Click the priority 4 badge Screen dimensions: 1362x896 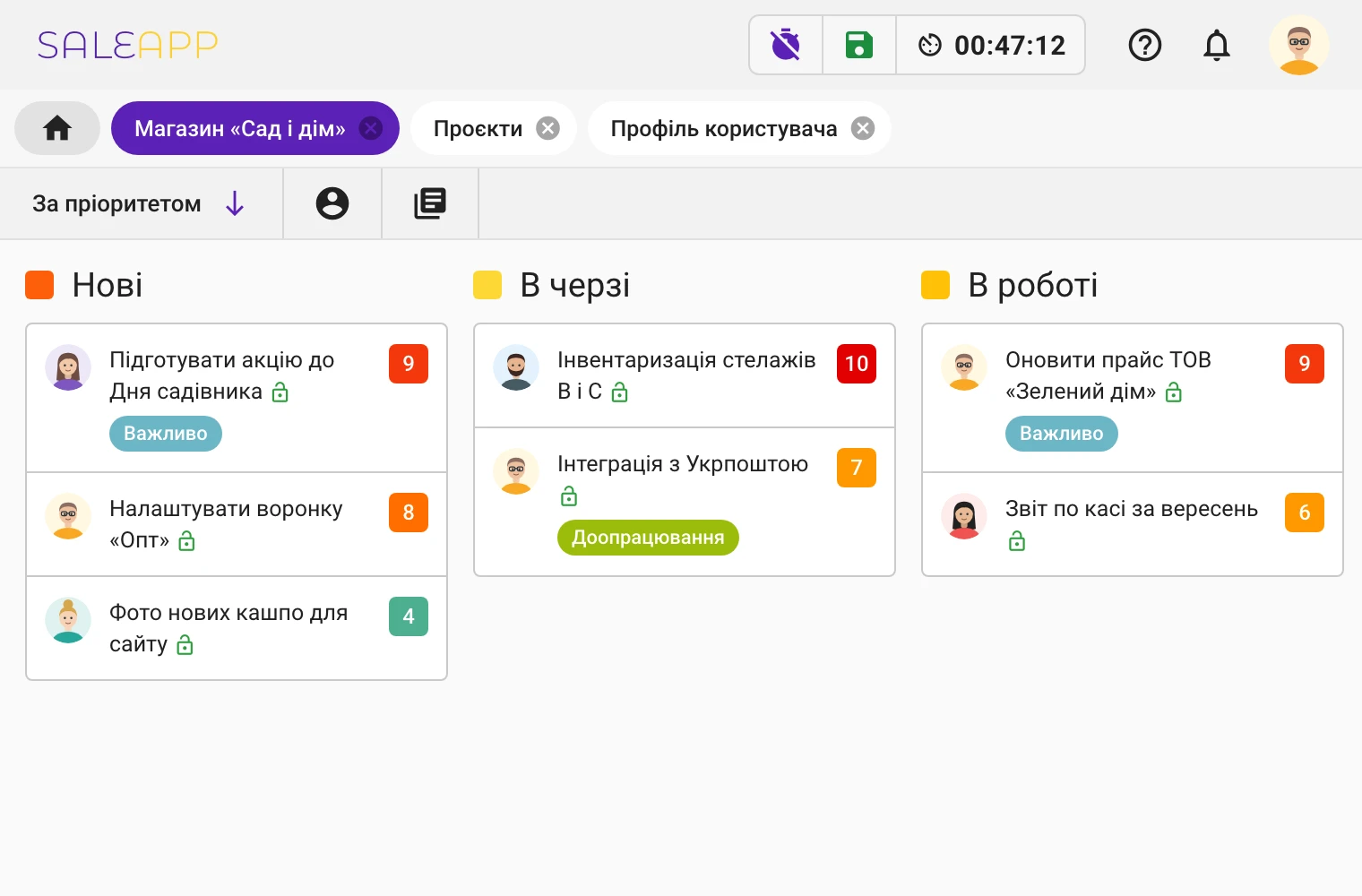pyautogui.click(x=409, y=616)
